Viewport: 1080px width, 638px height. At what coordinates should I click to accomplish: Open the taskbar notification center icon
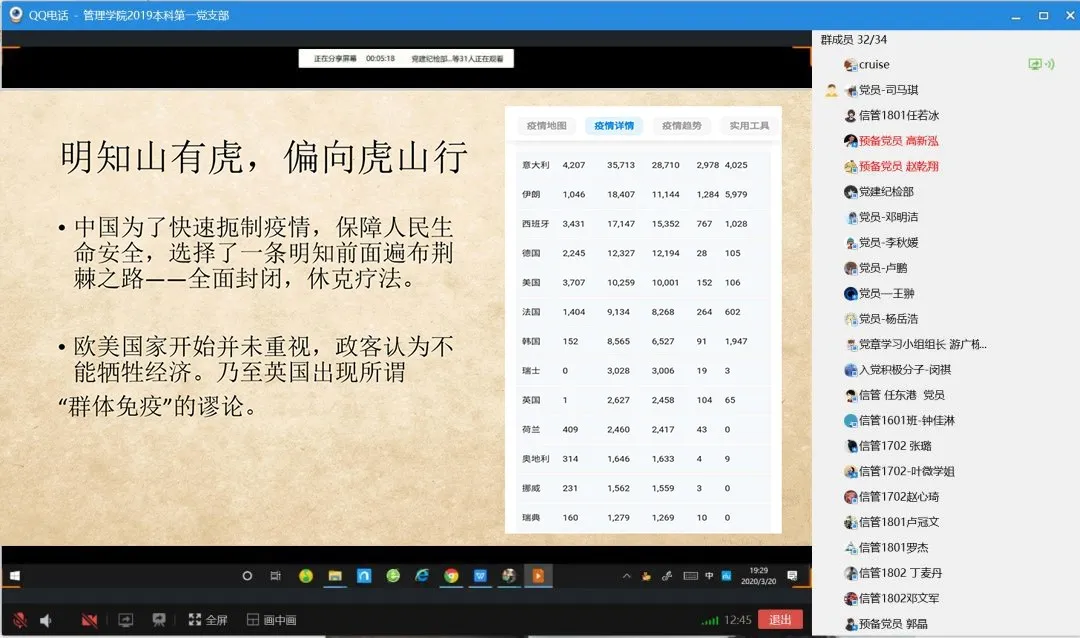click(792, 576)
